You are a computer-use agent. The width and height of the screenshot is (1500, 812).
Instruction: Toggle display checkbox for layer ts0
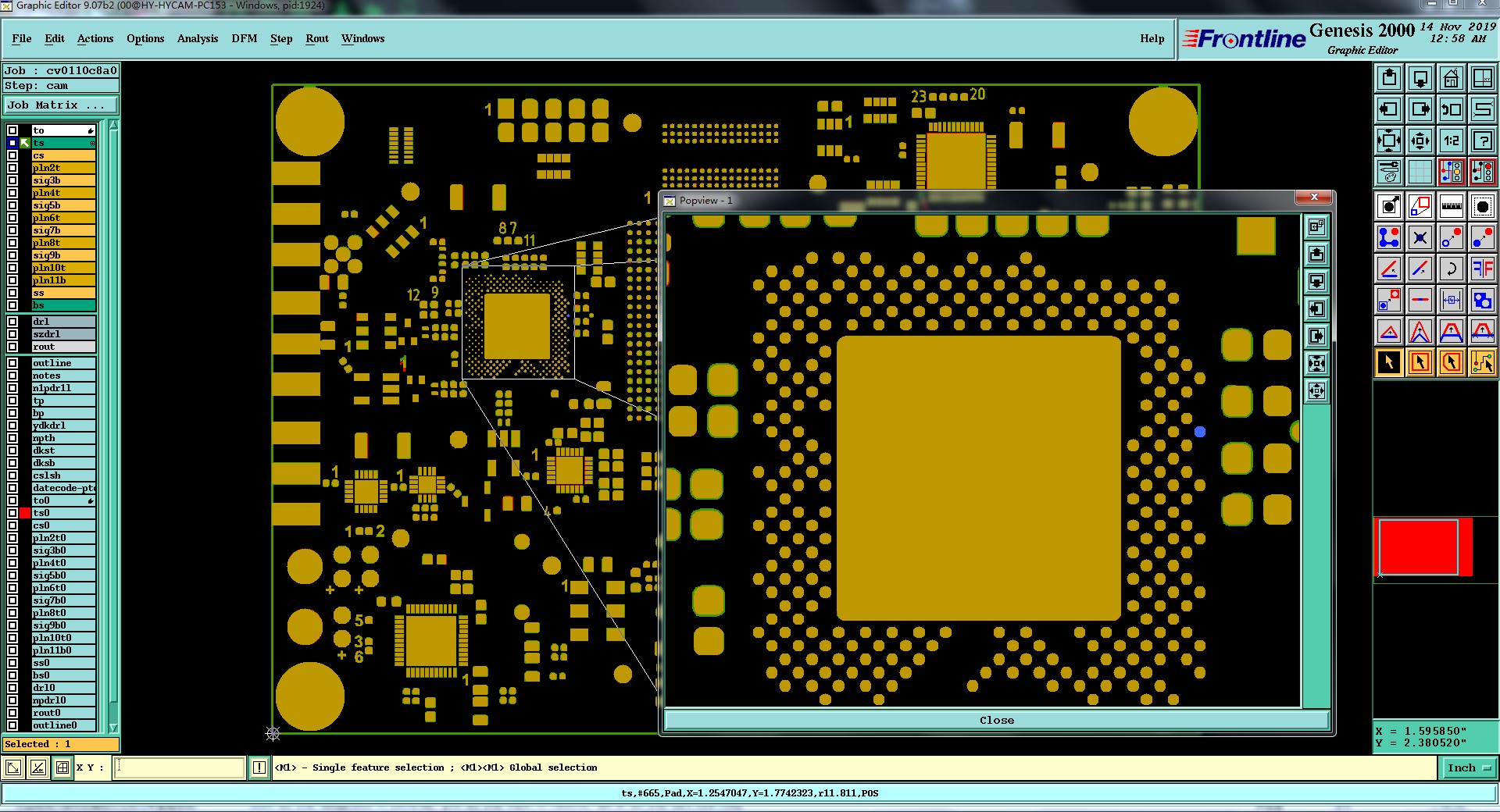[x=12, y=513]
